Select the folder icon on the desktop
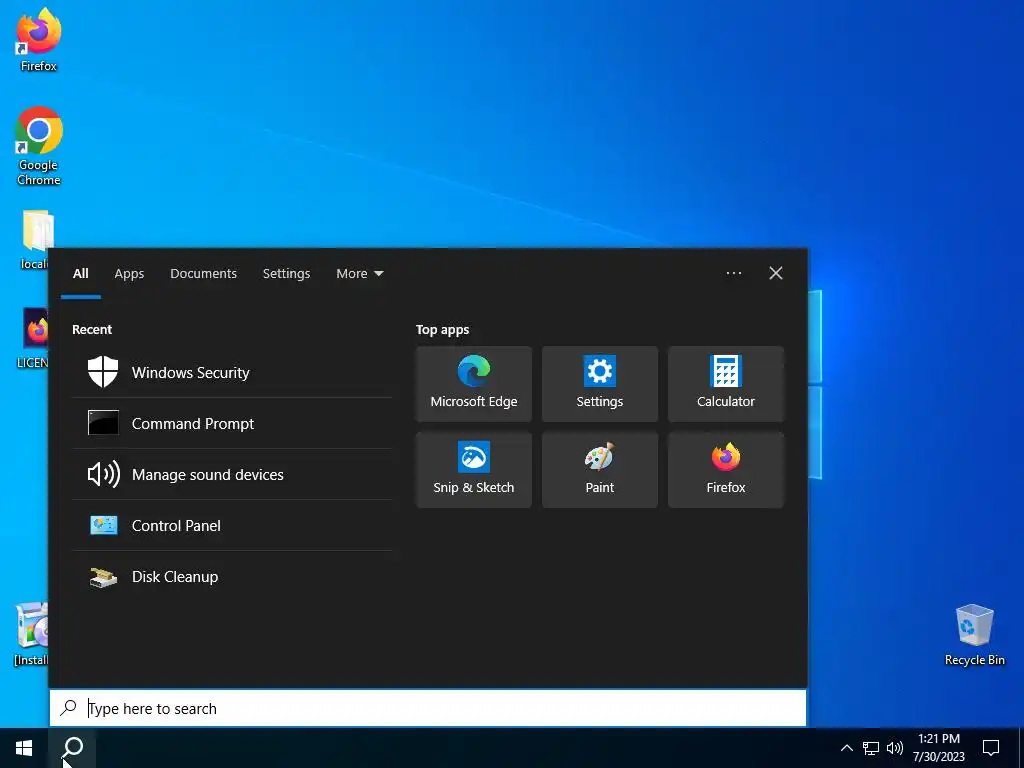The height and width of the screenshot is (768, 1024). [x=35, y=240]
